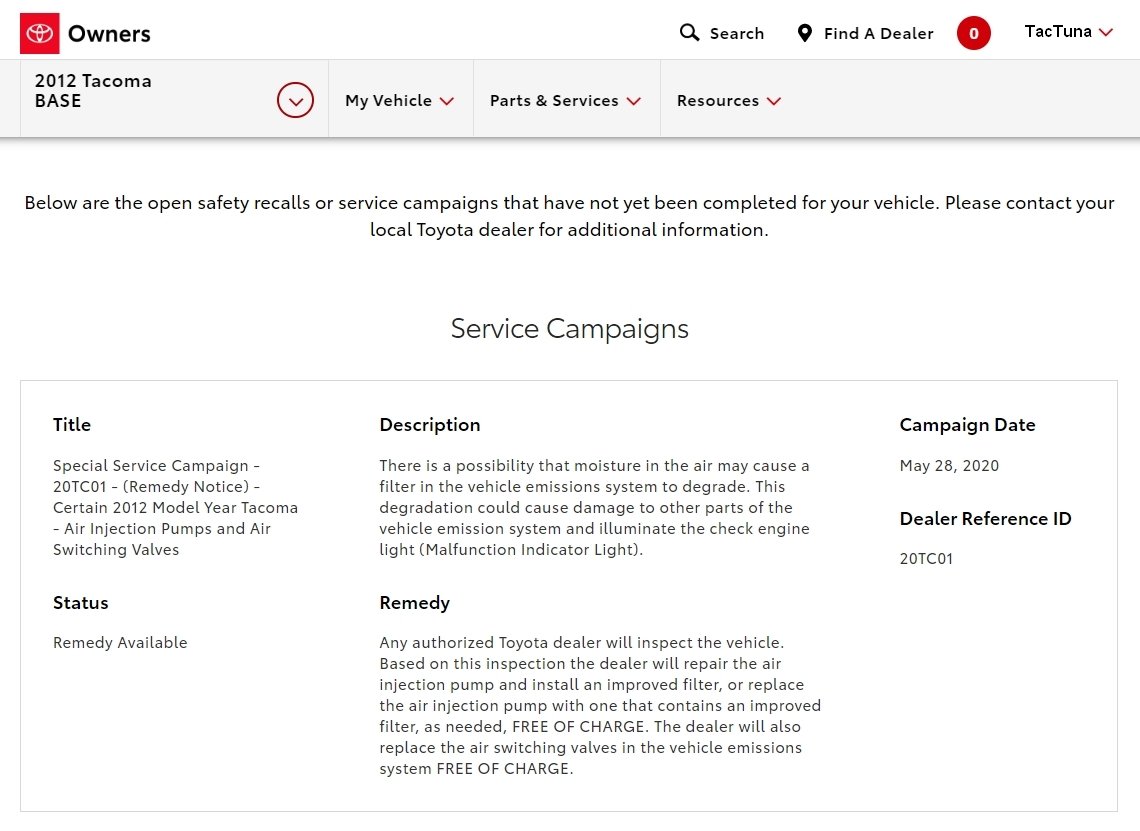Click the open safety recalls intro text

569,216
